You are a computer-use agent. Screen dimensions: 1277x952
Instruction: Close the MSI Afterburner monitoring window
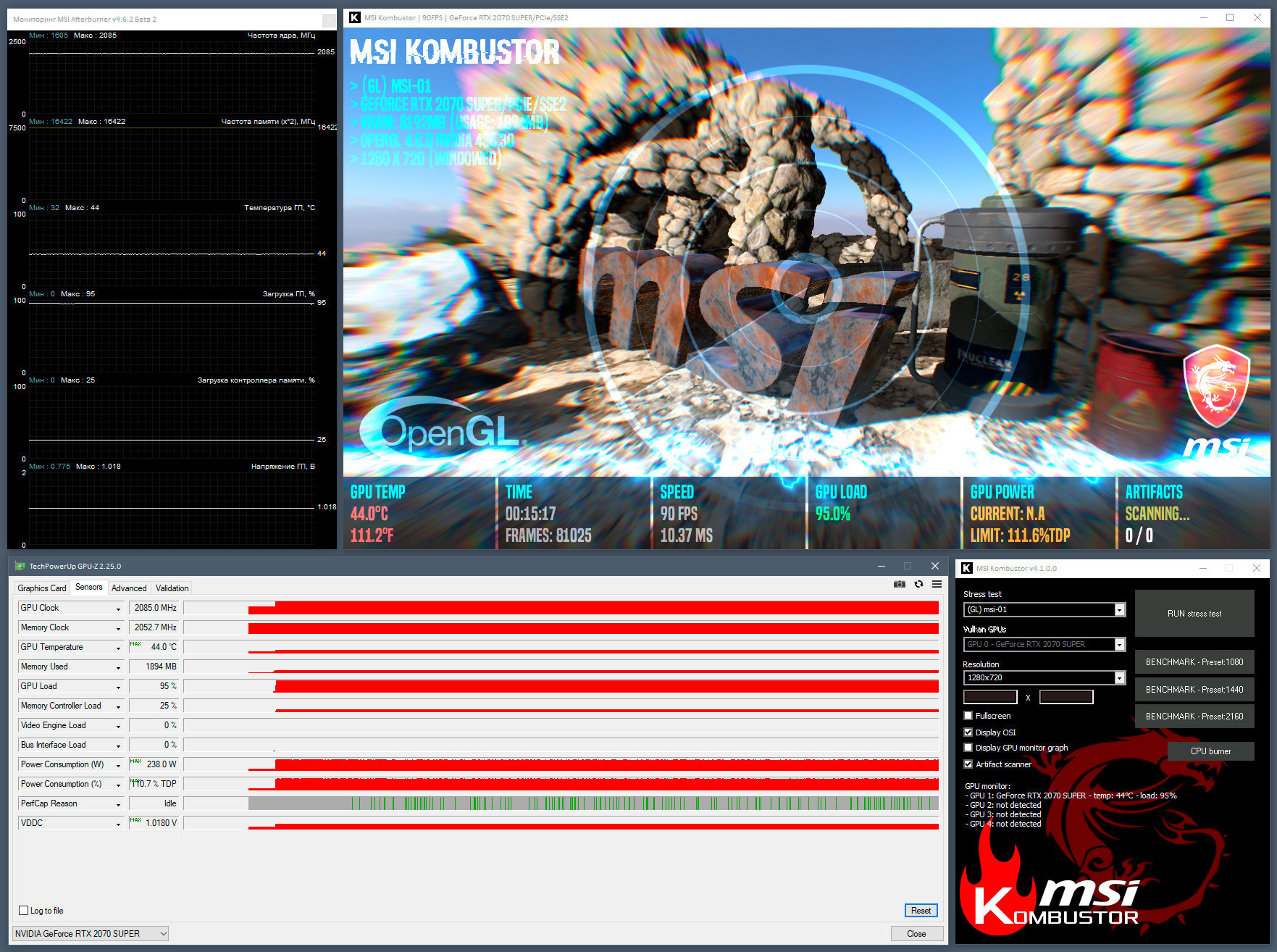coord(329,20)
